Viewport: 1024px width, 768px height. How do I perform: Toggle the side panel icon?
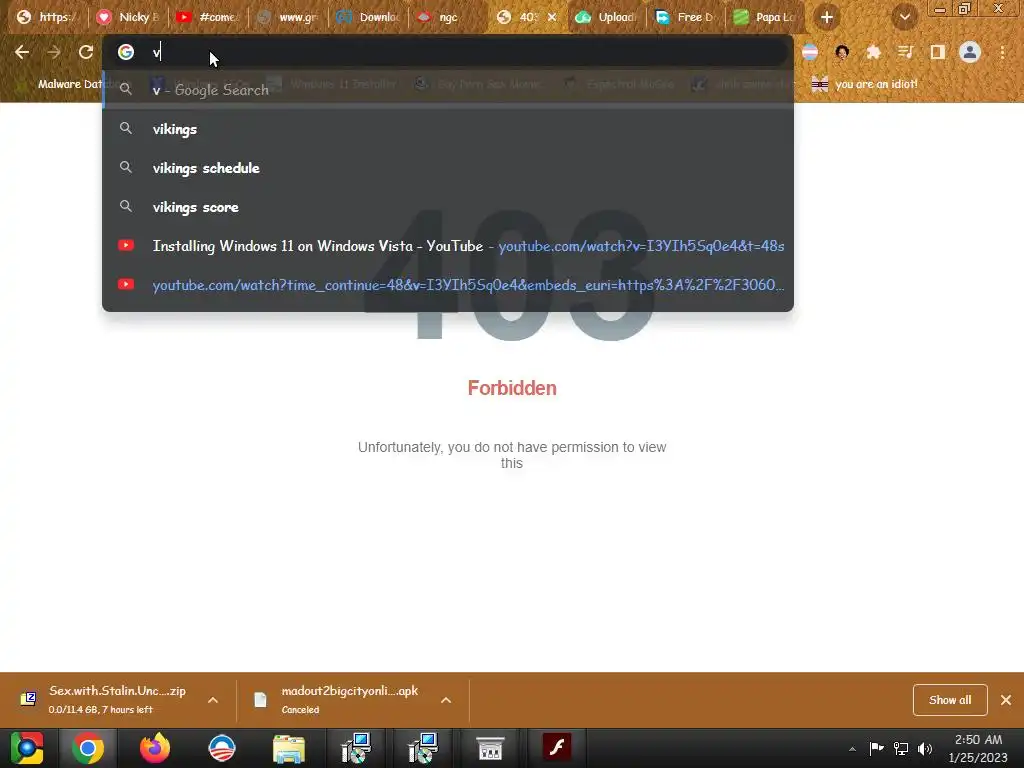938,52
